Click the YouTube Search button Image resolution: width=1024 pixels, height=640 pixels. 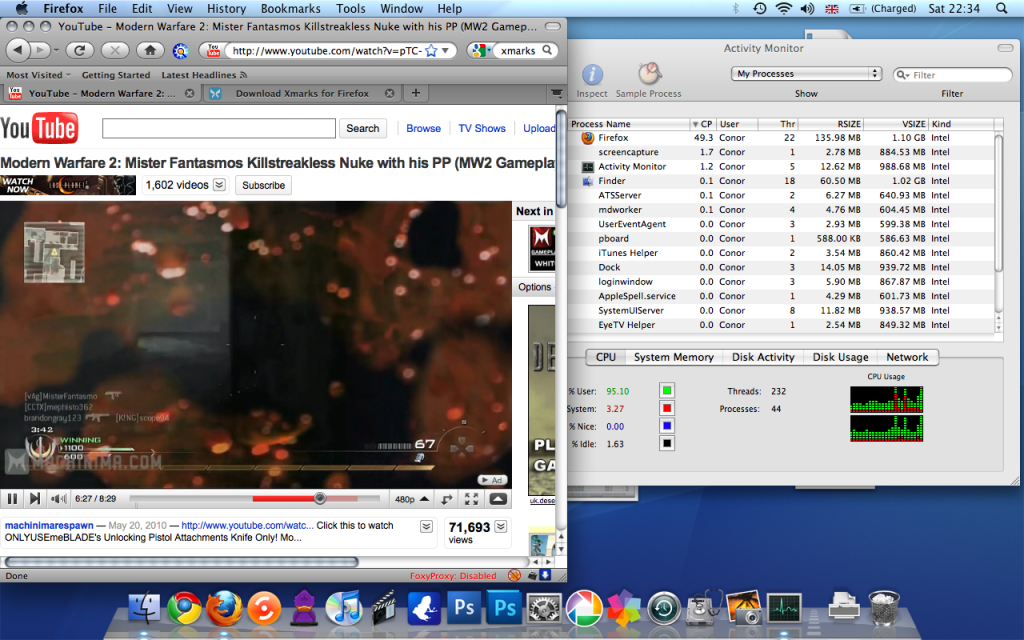coord(362,129)
